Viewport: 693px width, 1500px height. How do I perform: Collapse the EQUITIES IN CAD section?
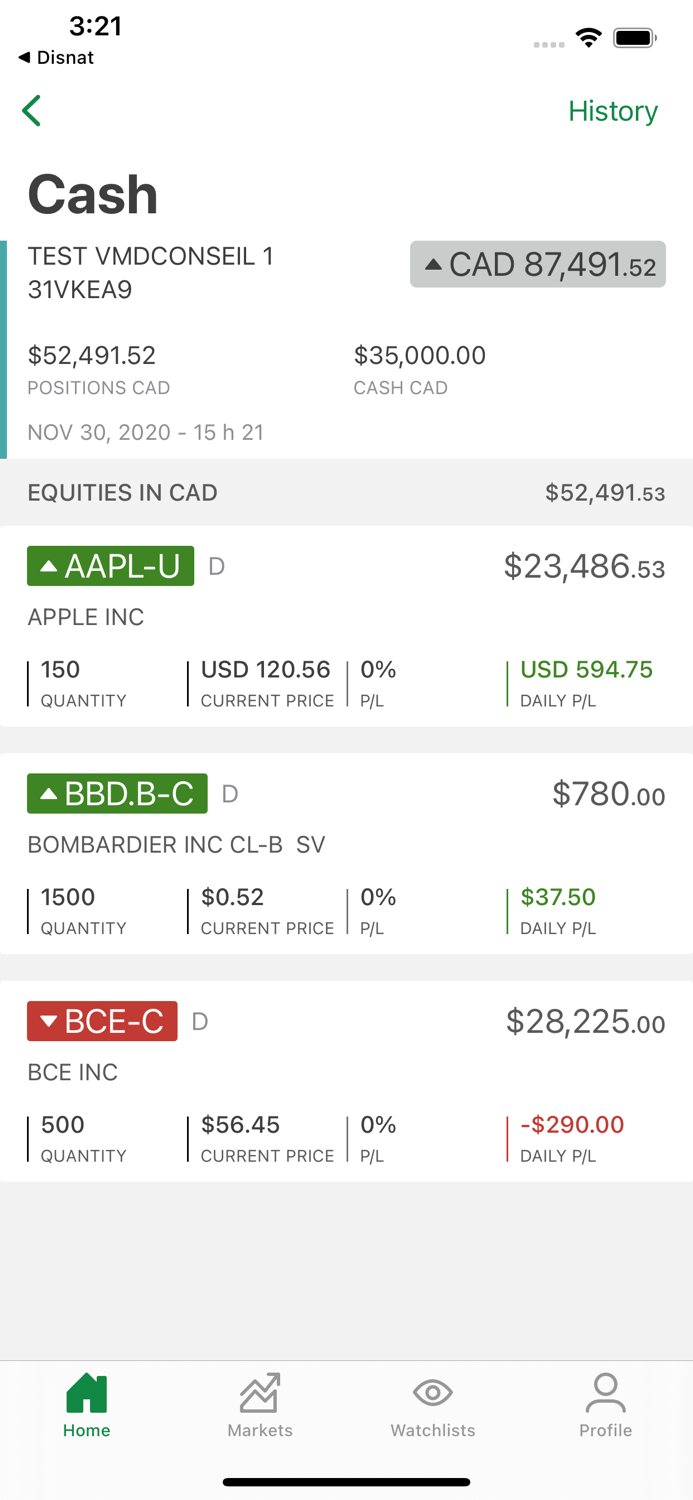click(346, 493)
